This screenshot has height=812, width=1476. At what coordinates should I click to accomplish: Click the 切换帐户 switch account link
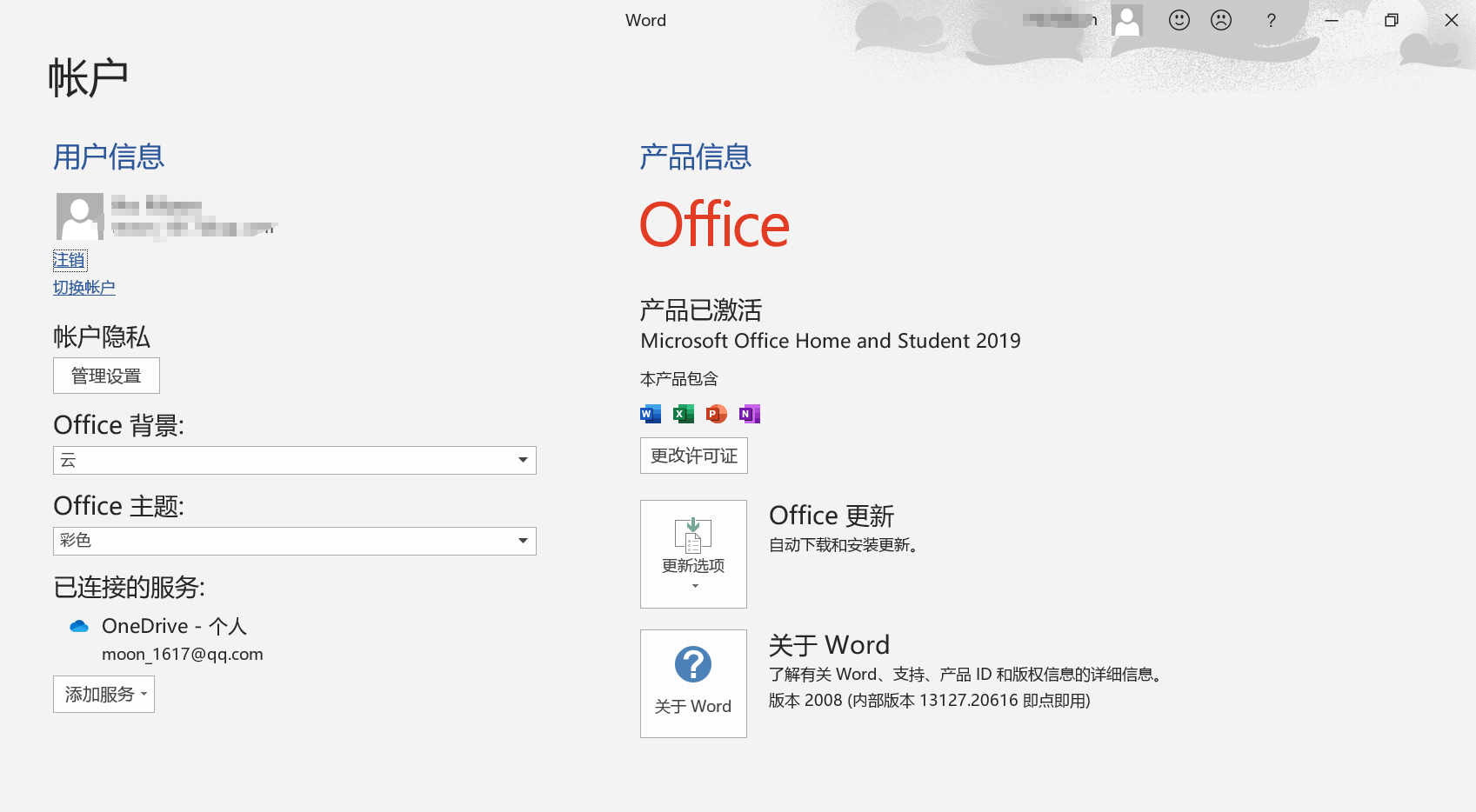[84, 288]
